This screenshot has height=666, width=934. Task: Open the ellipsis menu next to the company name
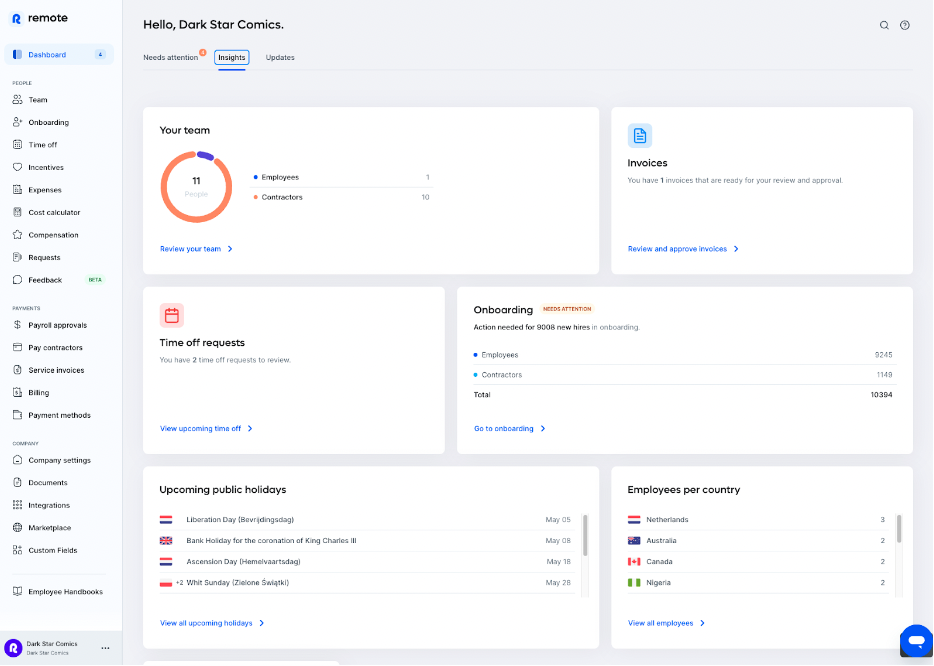[x=105, y=648]
